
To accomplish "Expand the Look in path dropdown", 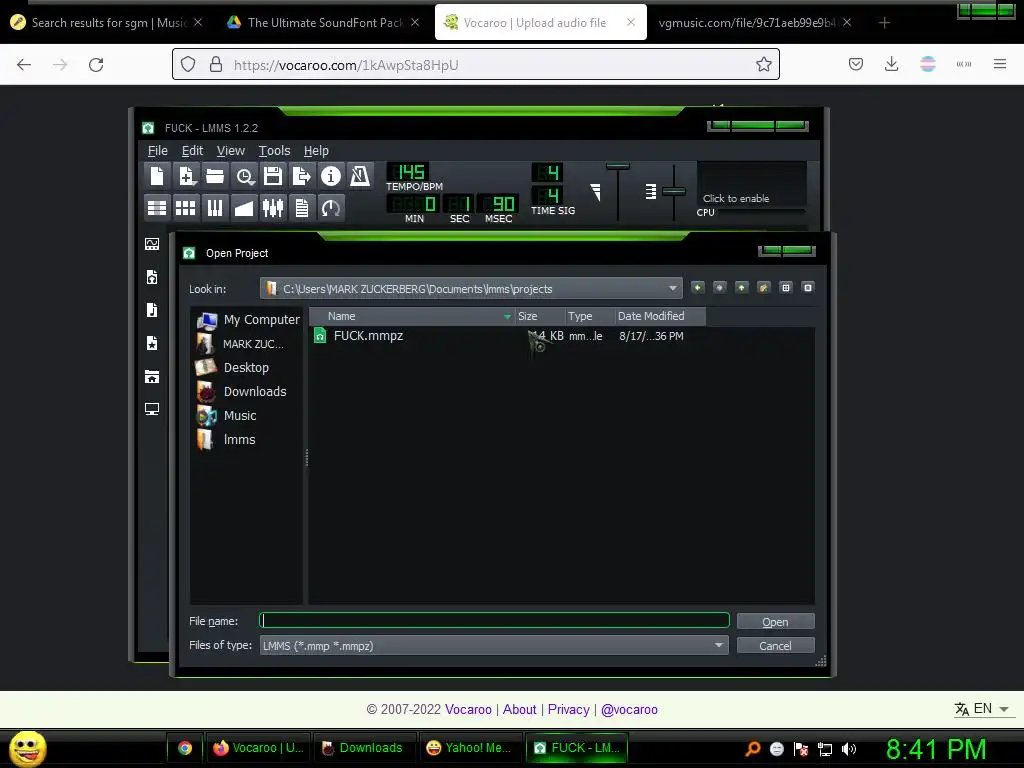I will point(673,288).
